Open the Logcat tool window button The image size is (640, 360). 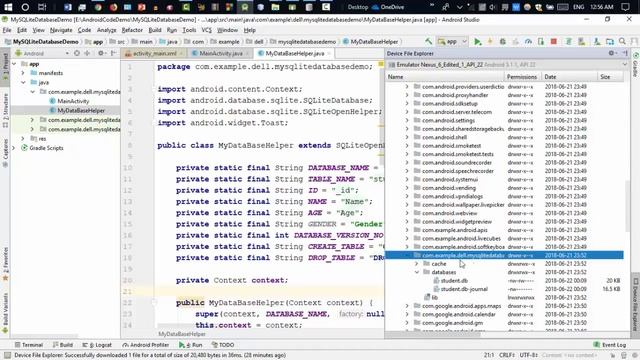pos(97,345)
